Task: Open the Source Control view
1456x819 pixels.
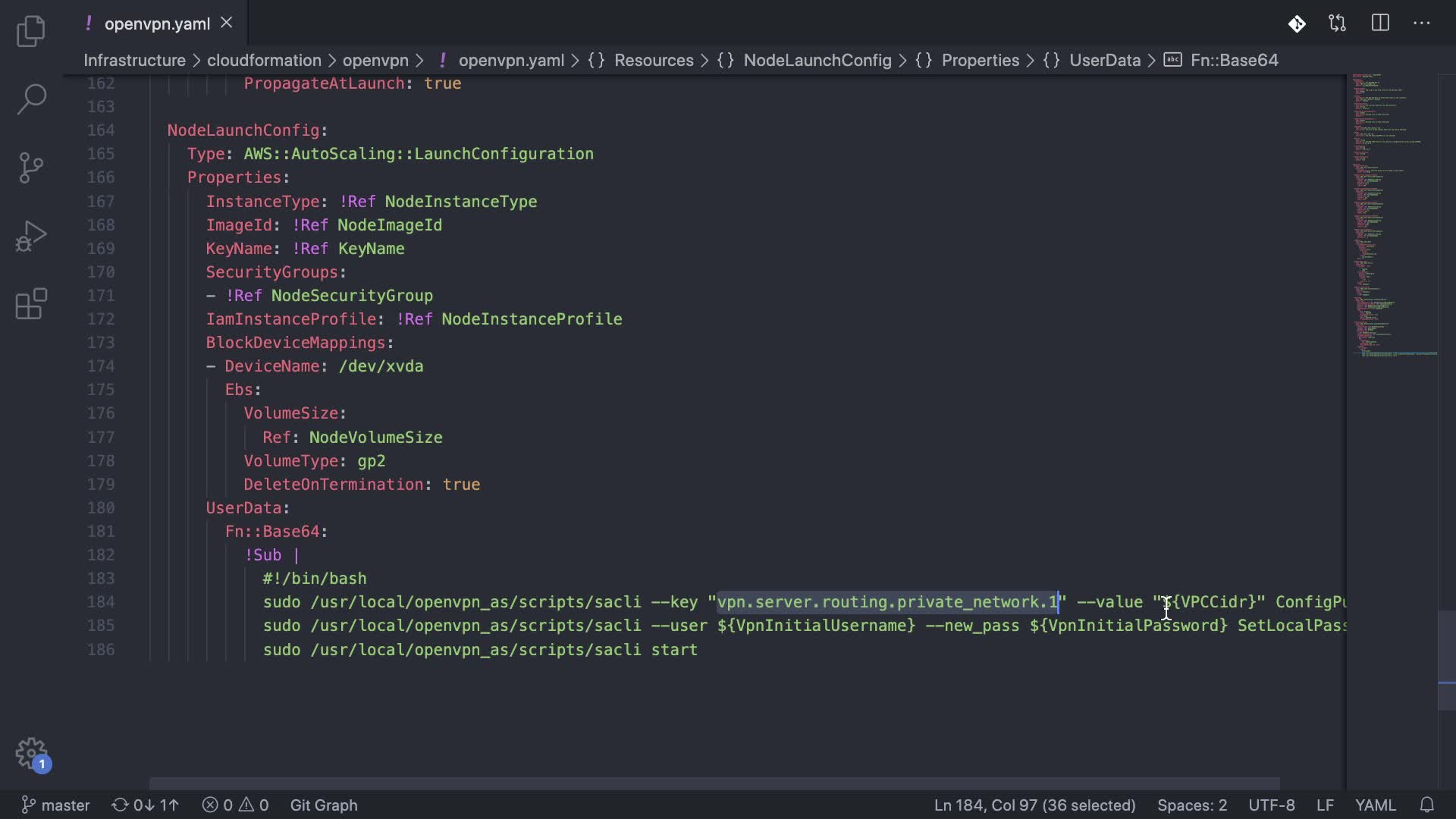Action: point(31,168)
